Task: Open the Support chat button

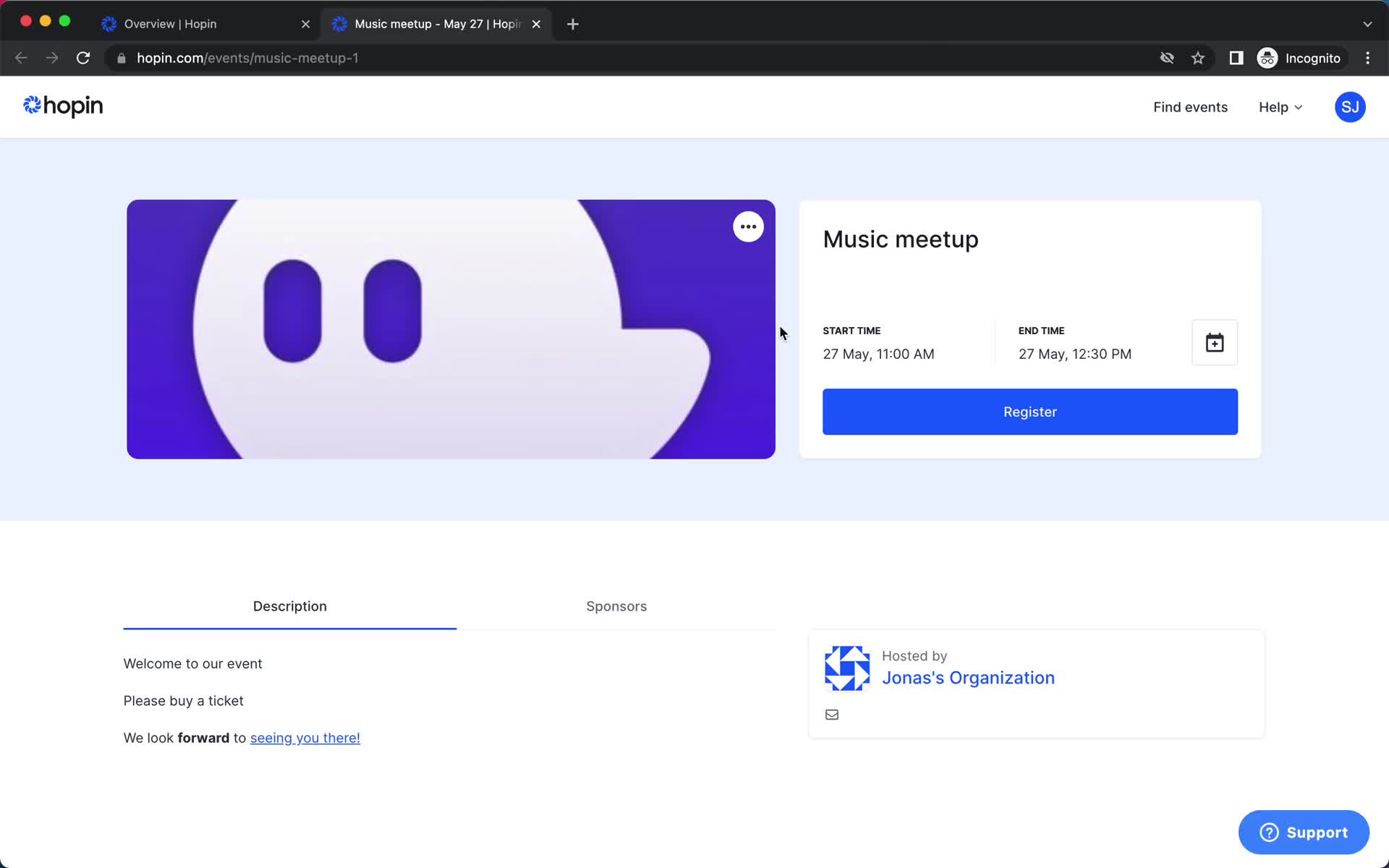Action: pos(1304,833)
